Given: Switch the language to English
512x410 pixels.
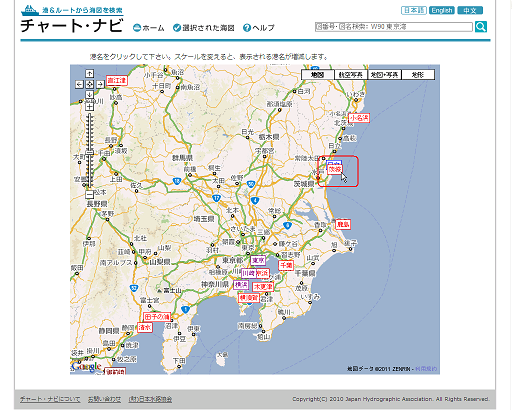Looking at the screenshot, I should (442, 10).
